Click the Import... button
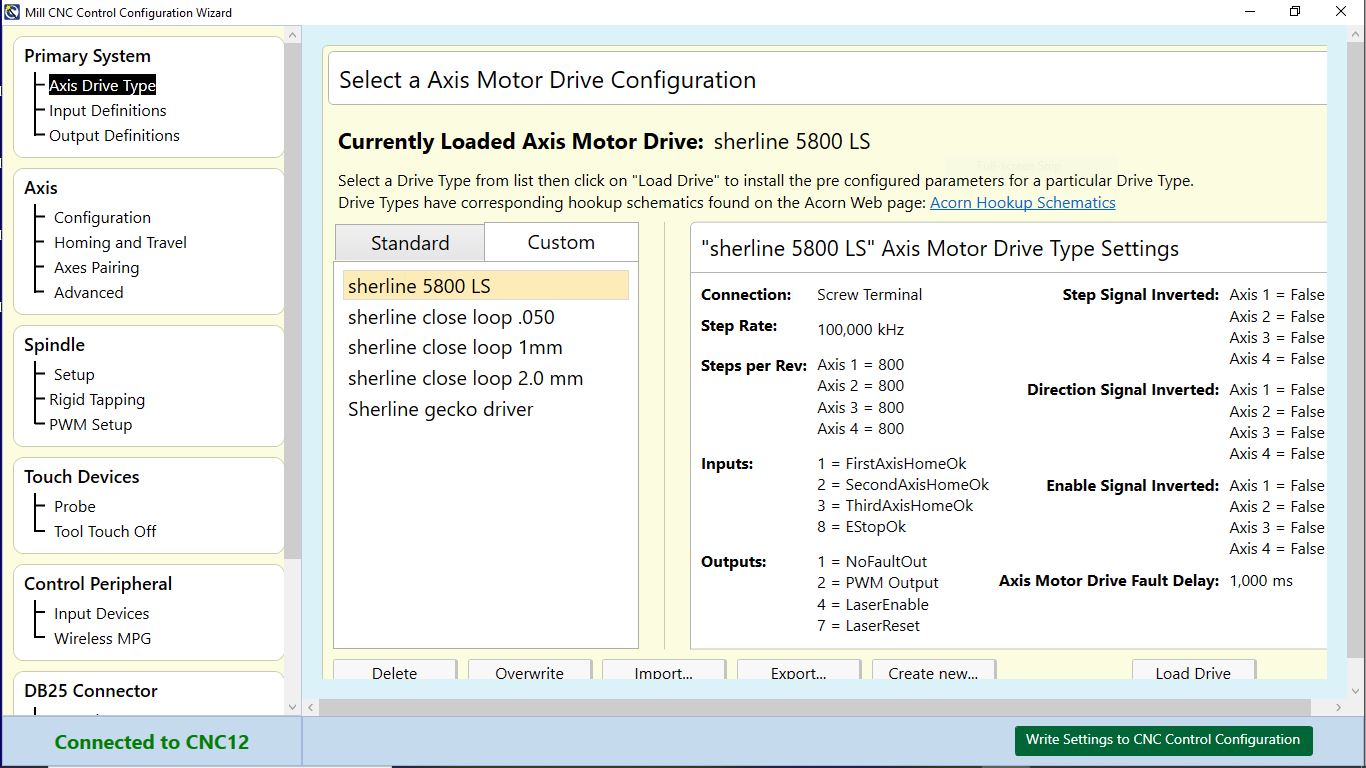 (663, 670)
